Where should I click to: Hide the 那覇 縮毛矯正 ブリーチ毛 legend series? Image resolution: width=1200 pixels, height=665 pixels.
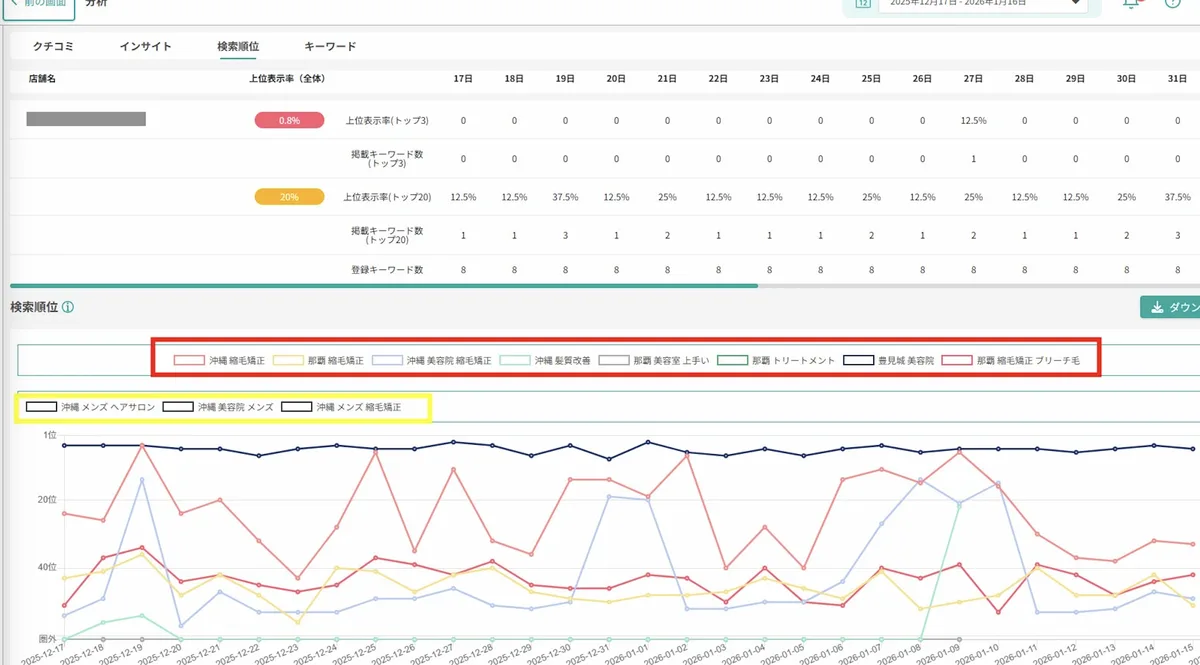point(1012,359)
